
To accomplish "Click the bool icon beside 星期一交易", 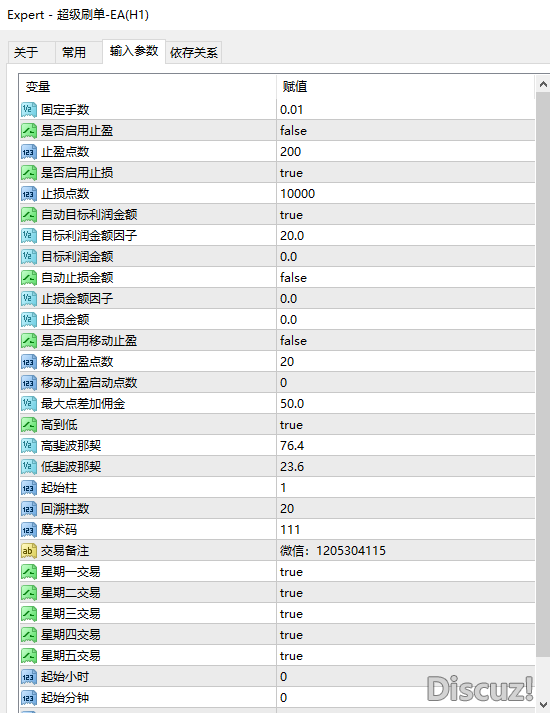I will [x=29, y=572].
